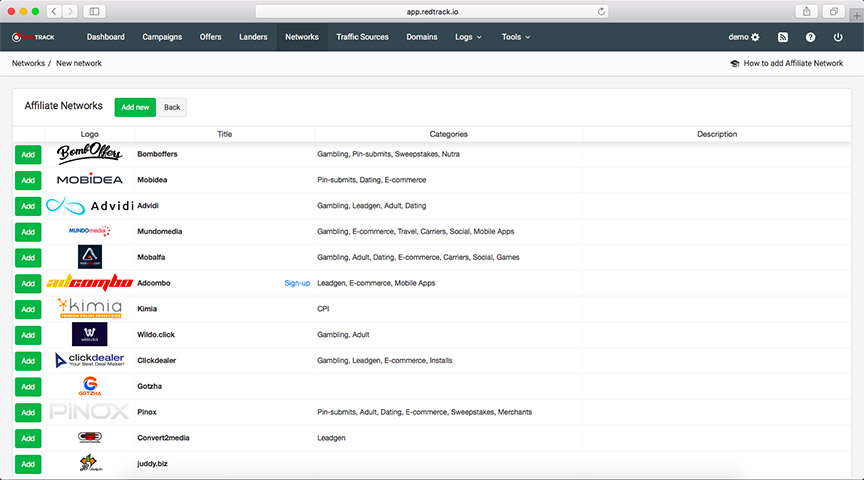Click the Description column header
864x480 pixels.
point(717,134)
